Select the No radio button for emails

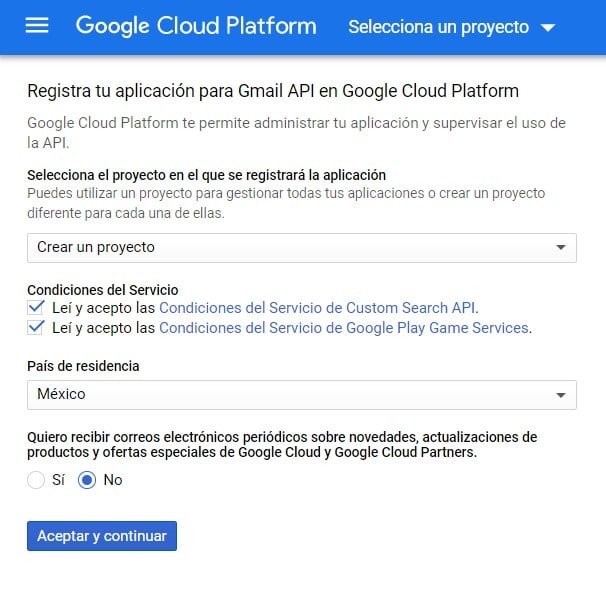coord(87,480)
